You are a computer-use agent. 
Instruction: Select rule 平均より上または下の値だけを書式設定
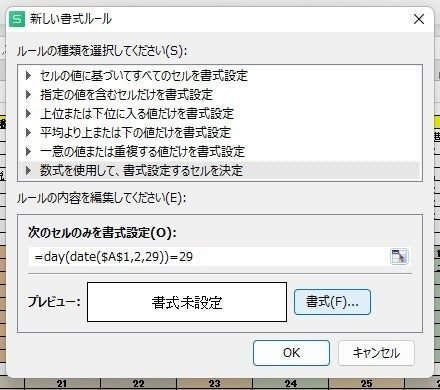tap(220, 133)
